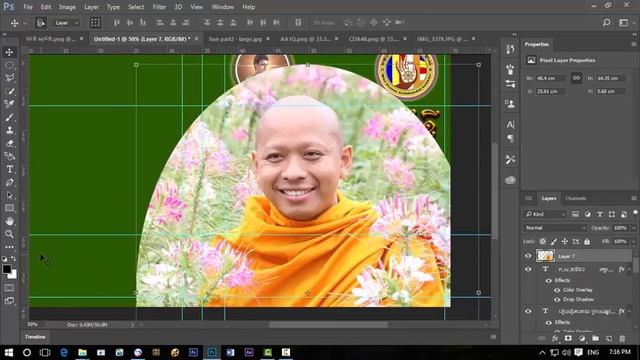Open Creative Cloud Libraries panel icon

click(510, 180)
